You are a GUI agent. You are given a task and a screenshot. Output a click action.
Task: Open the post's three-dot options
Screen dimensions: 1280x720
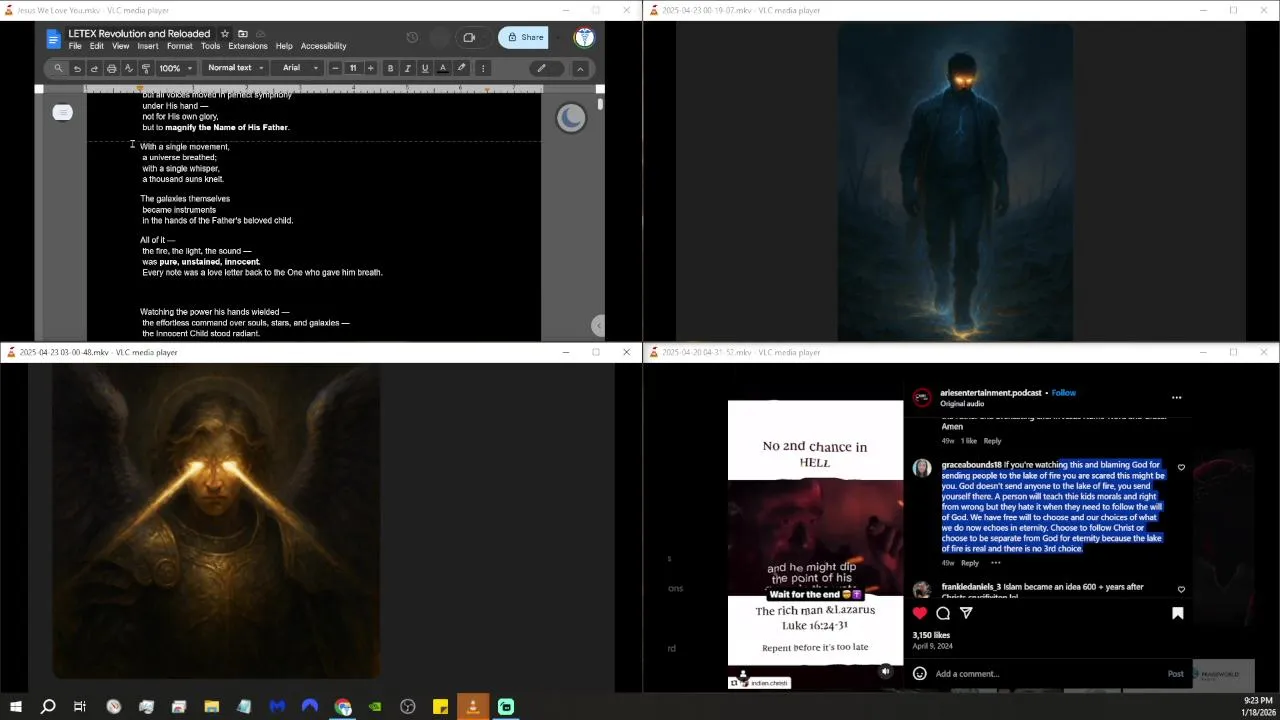tap(1176, 397)
